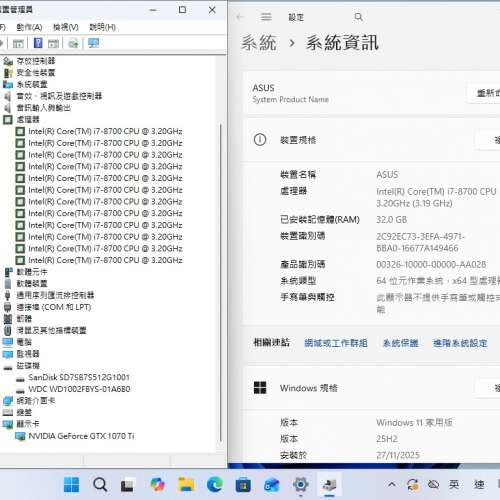Select NVIDIA GeForce GTX 1070 Ti device
500x500 pixels.
(81, 436)
